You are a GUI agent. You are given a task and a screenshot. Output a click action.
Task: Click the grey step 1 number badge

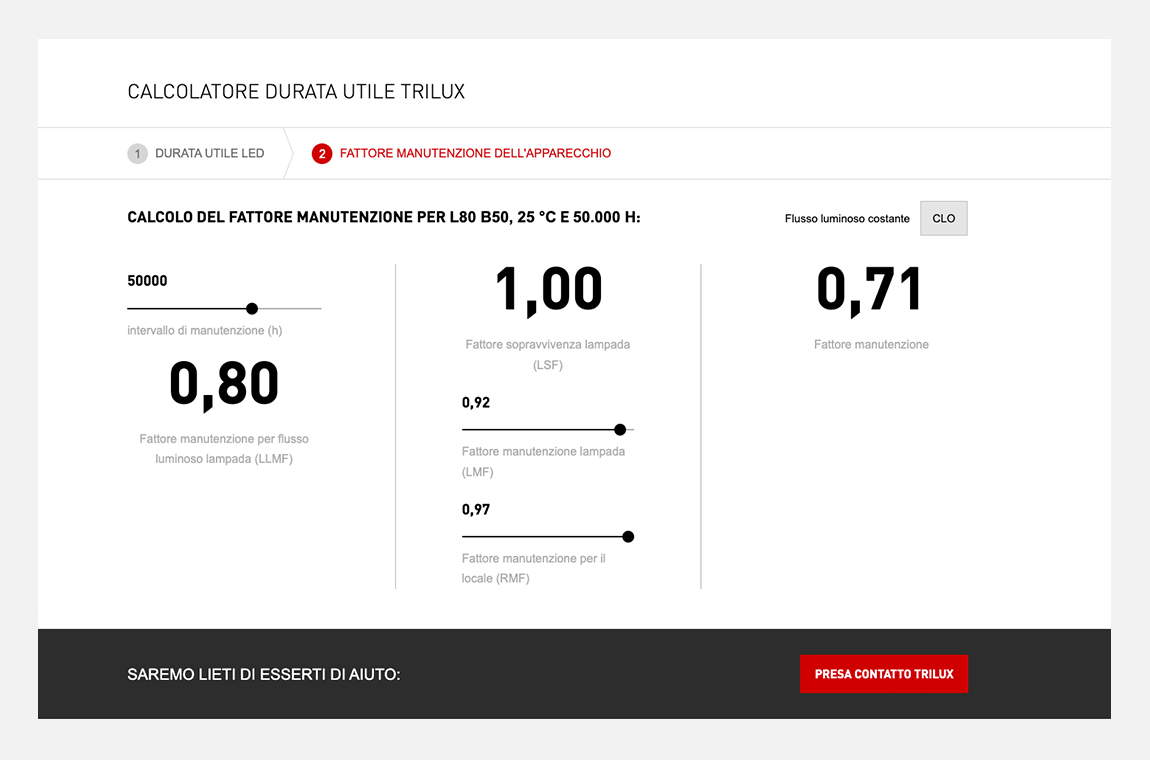click(x=137, y=153)
